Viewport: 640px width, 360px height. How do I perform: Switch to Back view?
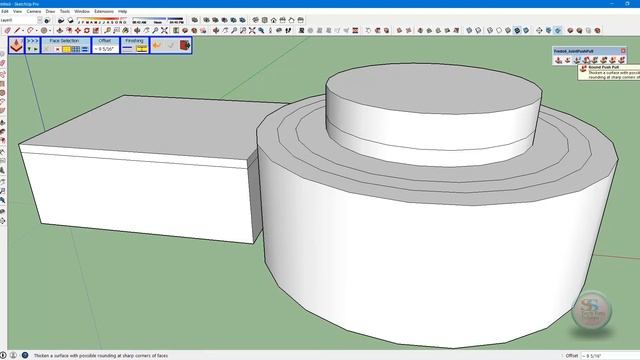click(x=291, y=20)
